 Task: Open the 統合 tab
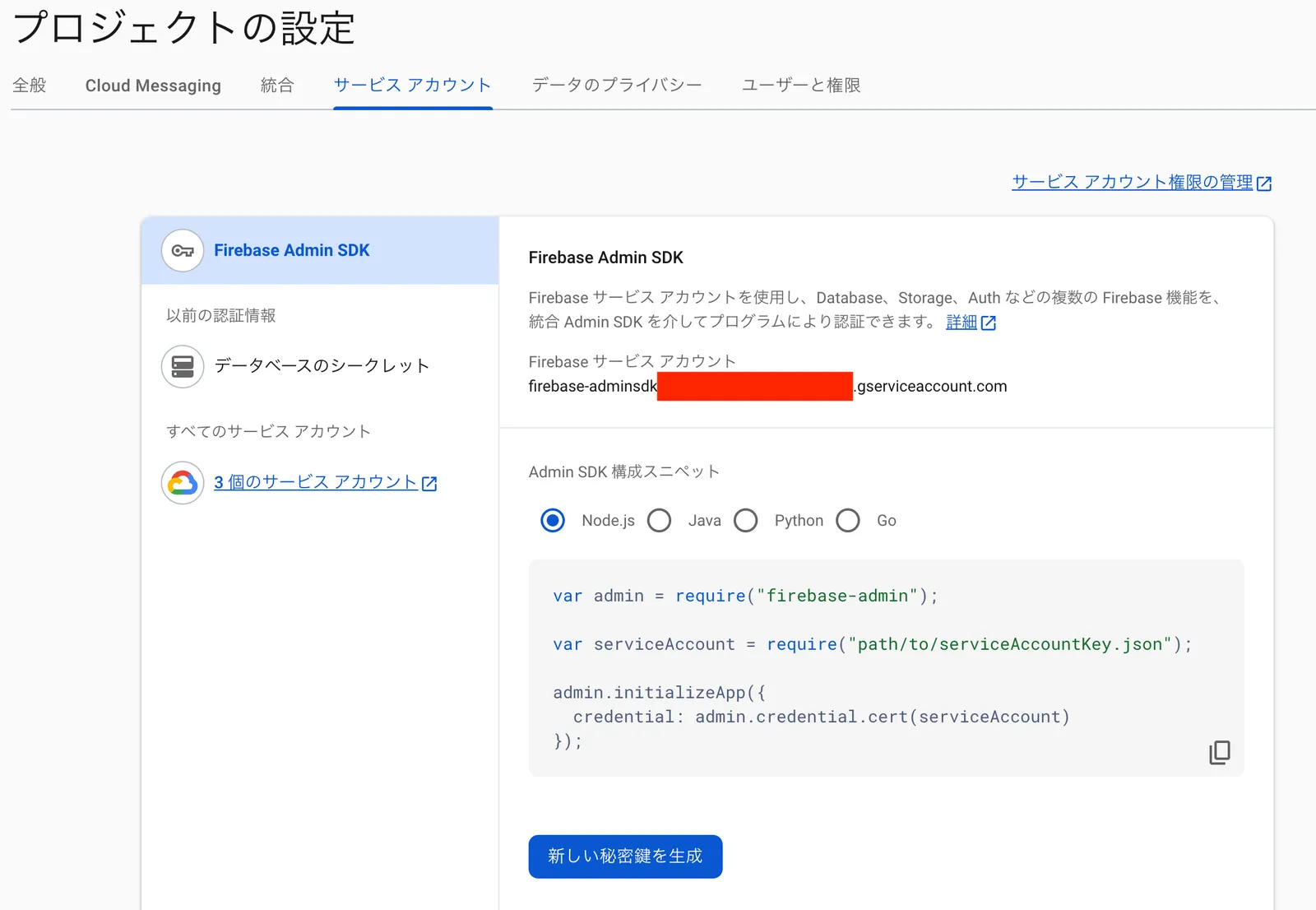(277, 85)
